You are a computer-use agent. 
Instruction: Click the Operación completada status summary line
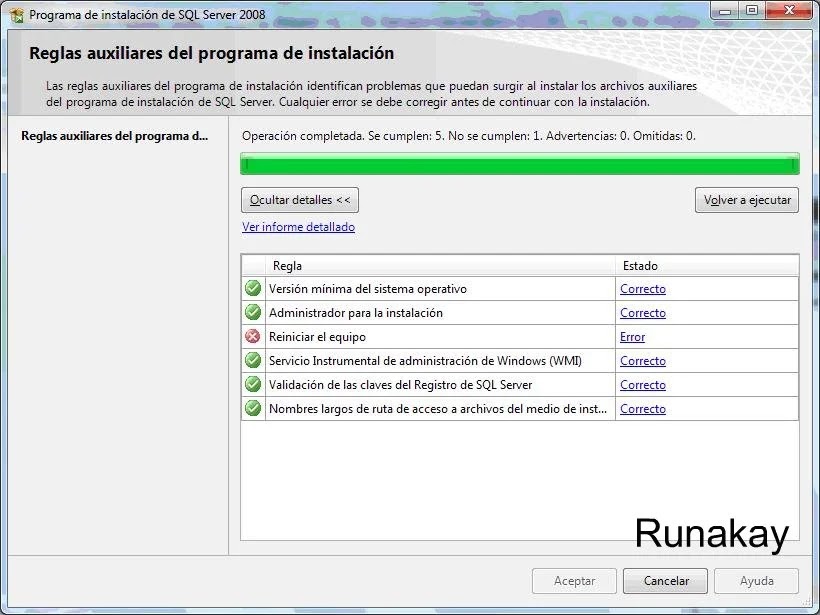pyautogui.click(x=469, y=136)
